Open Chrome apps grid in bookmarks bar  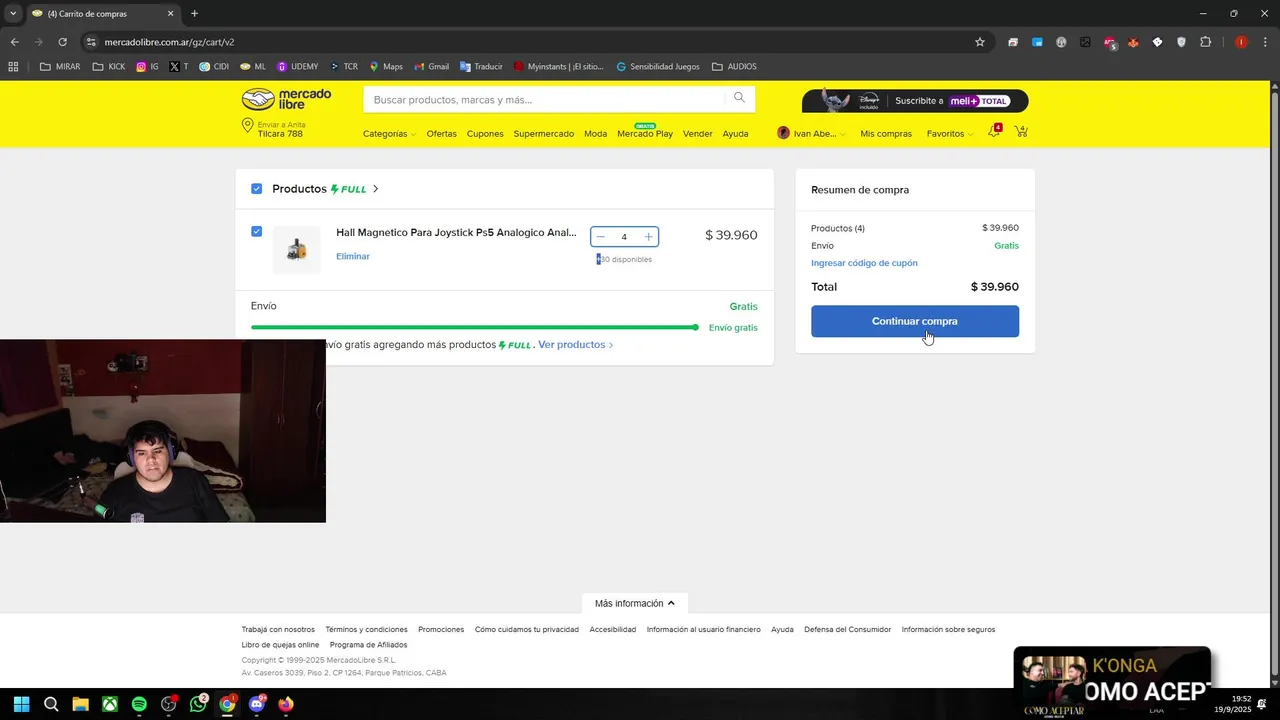tap(13, 67)
